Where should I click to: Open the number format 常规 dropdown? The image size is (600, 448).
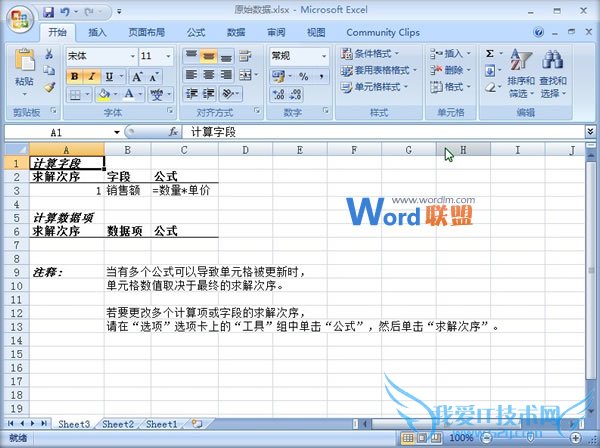324,56
